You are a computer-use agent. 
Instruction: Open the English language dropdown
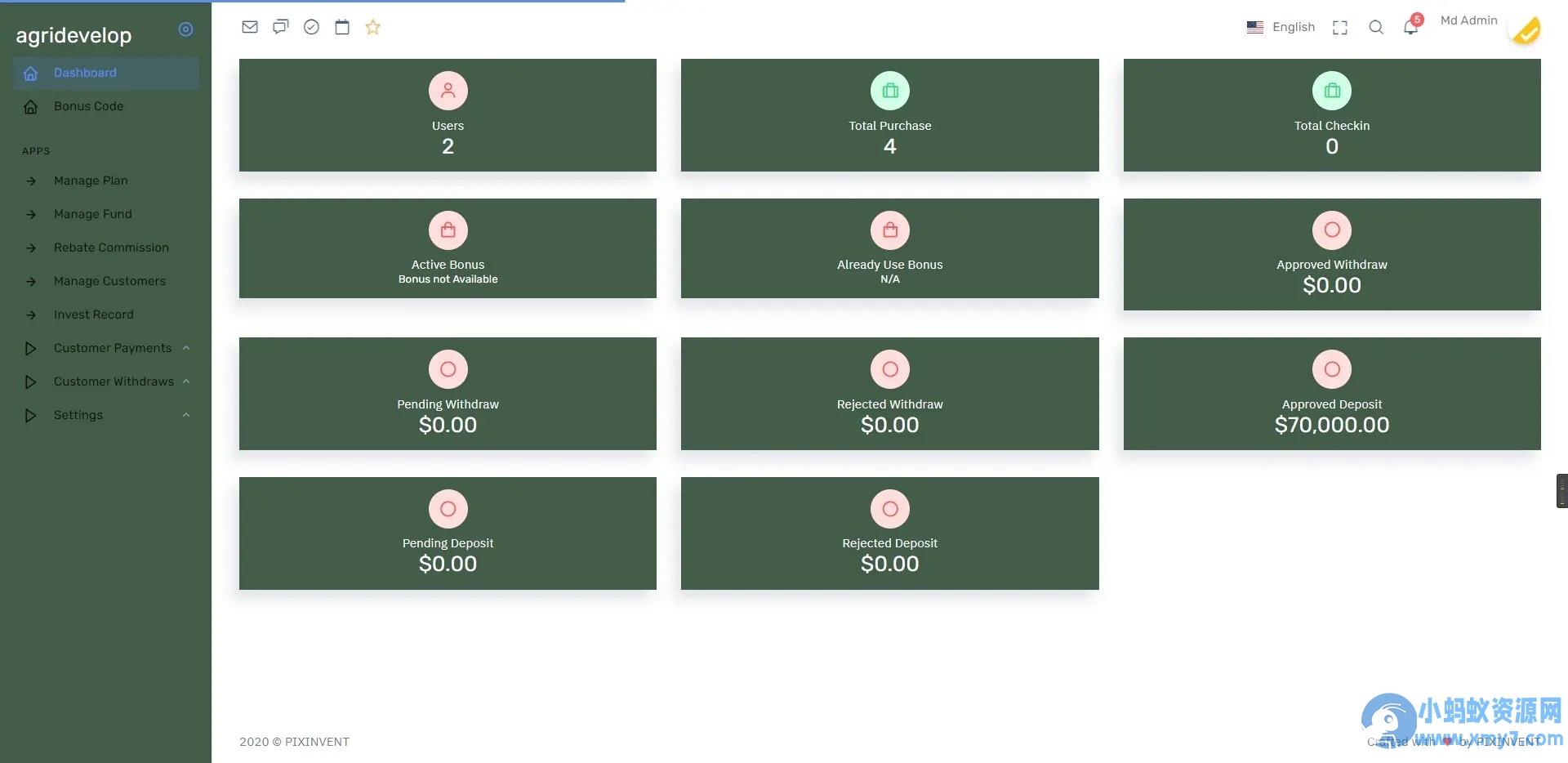coord(1281,27)
